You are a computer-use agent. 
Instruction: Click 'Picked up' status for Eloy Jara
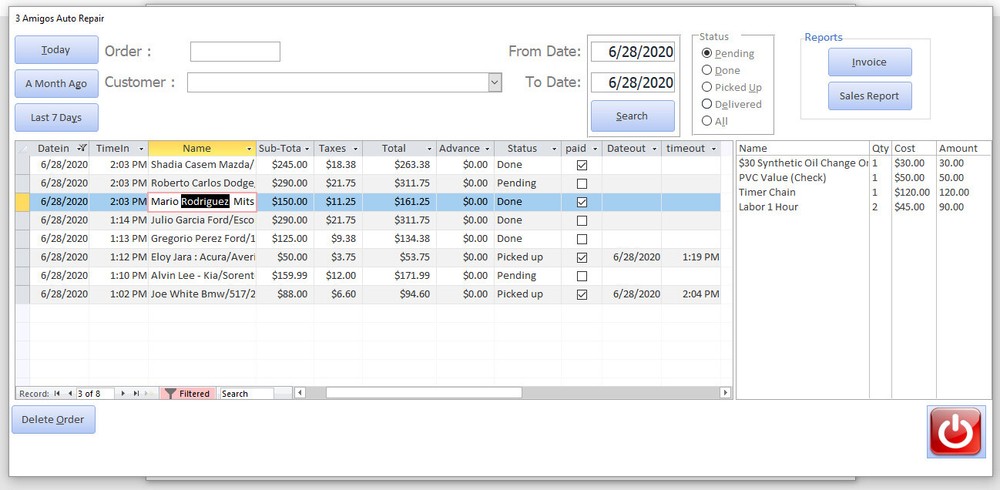pos(527,257)
